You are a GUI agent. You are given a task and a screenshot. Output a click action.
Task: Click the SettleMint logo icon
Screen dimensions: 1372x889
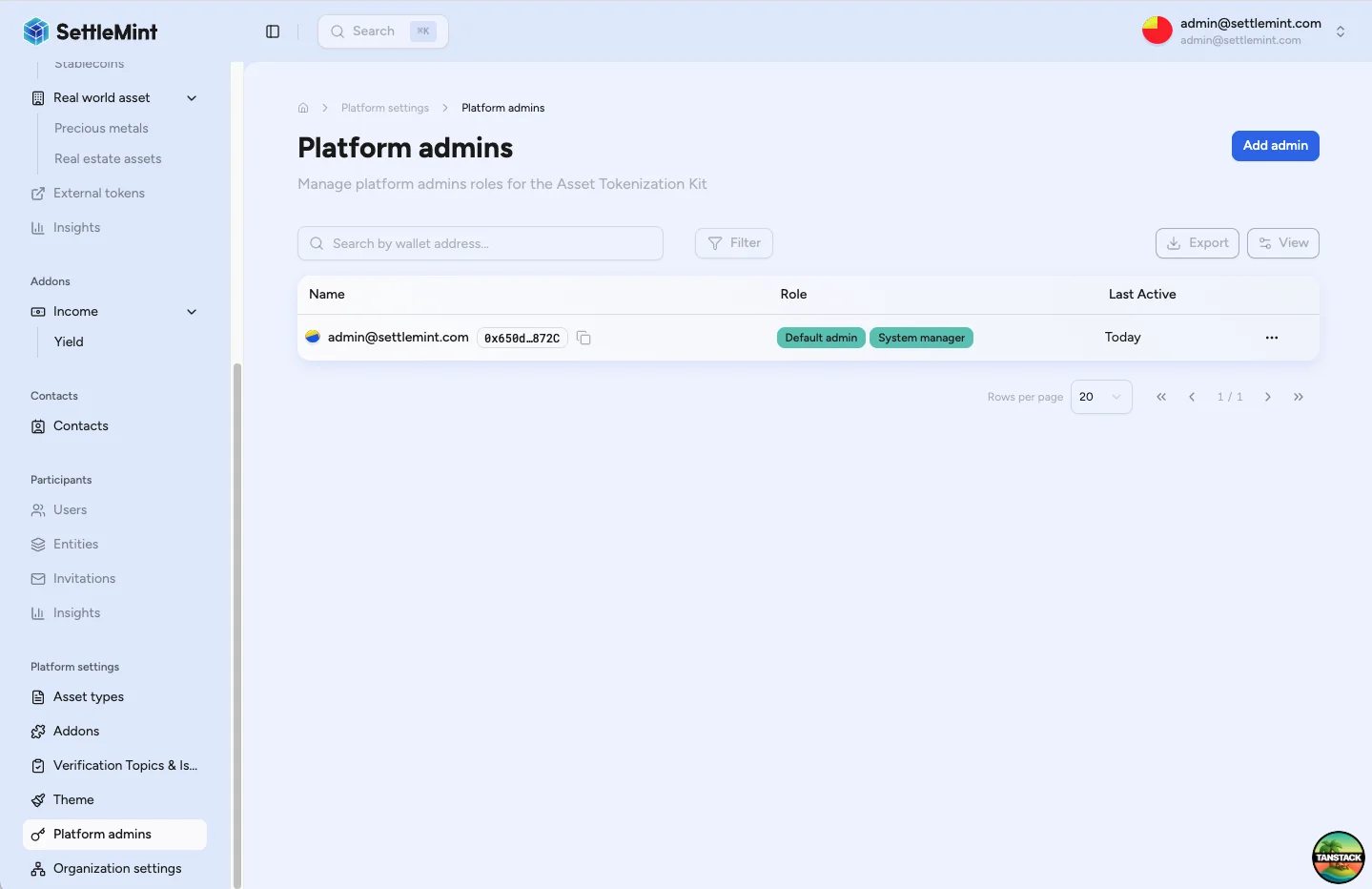pos(35,31)
